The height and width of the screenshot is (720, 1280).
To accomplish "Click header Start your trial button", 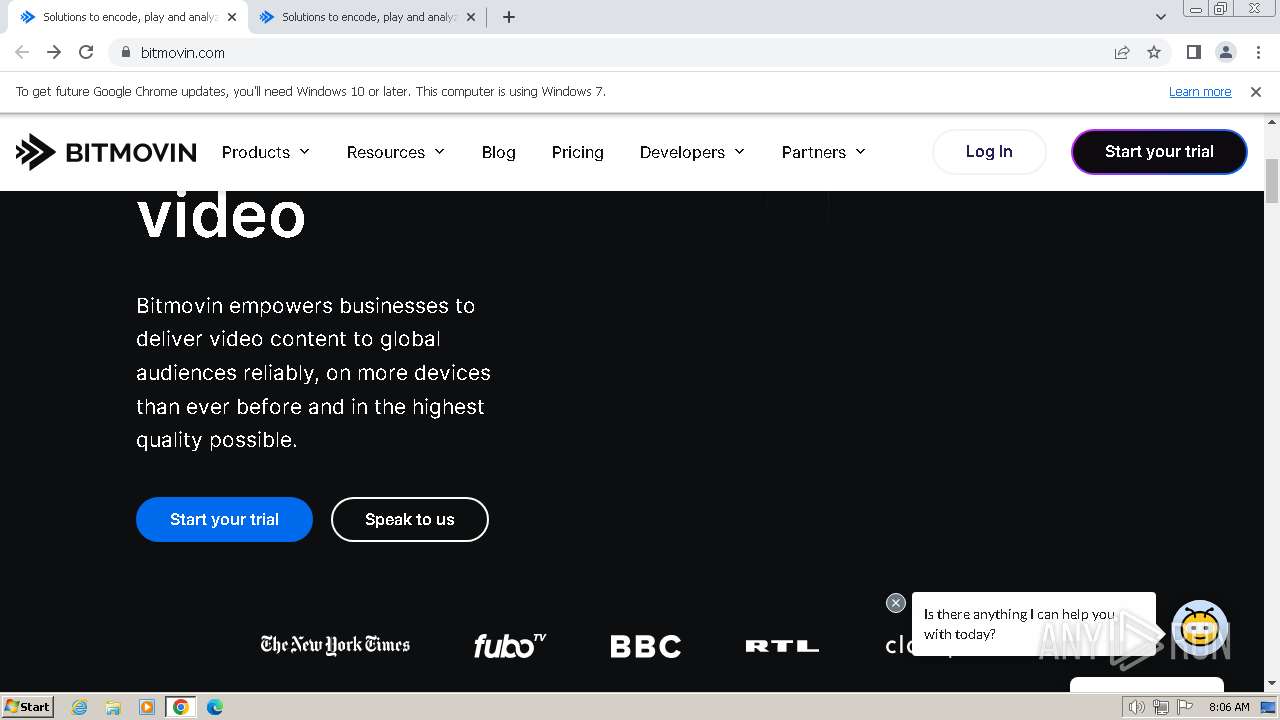I will tap(1159, 152).
